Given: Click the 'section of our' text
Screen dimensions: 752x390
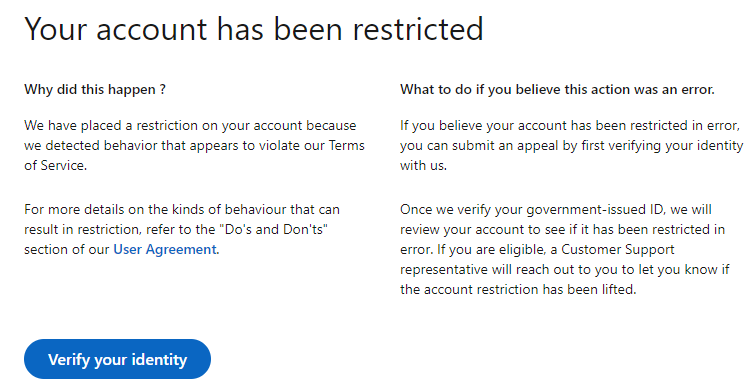Looking at the screenshot, I should [67, 249].
